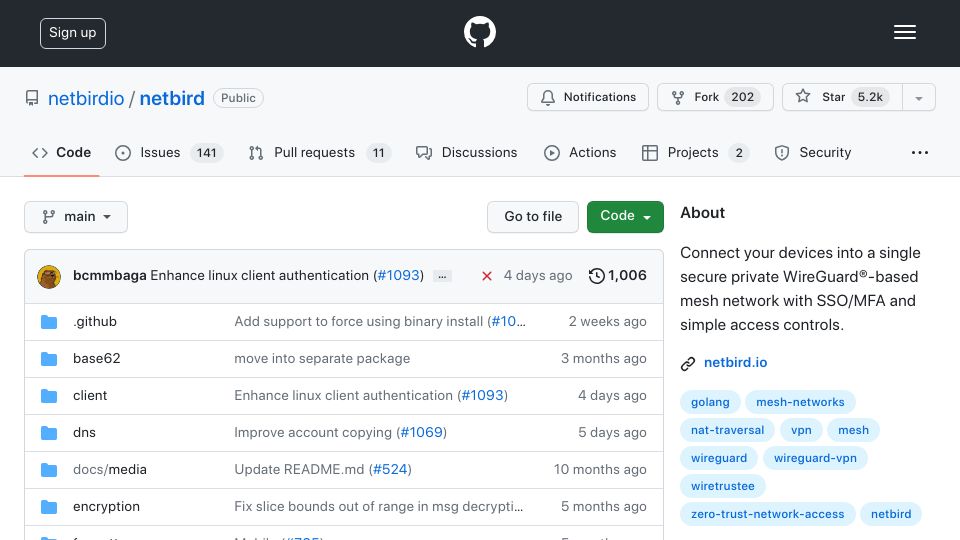Select the wireguard-vpn topic tag
The width and height of the screenshot is (960, 540).
click(x=815, y=459)
